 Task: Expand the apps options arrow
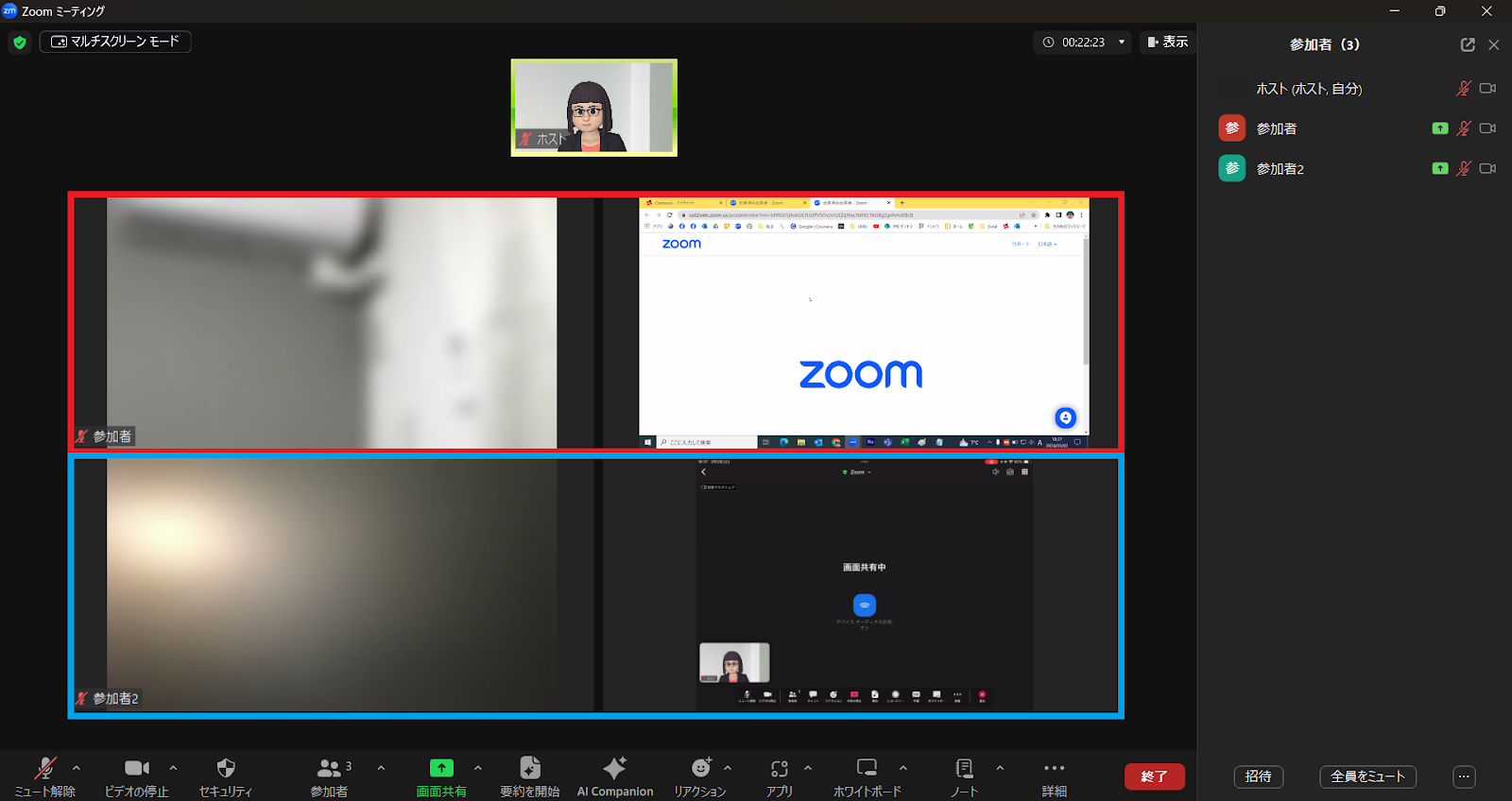[x=808, y=768]
